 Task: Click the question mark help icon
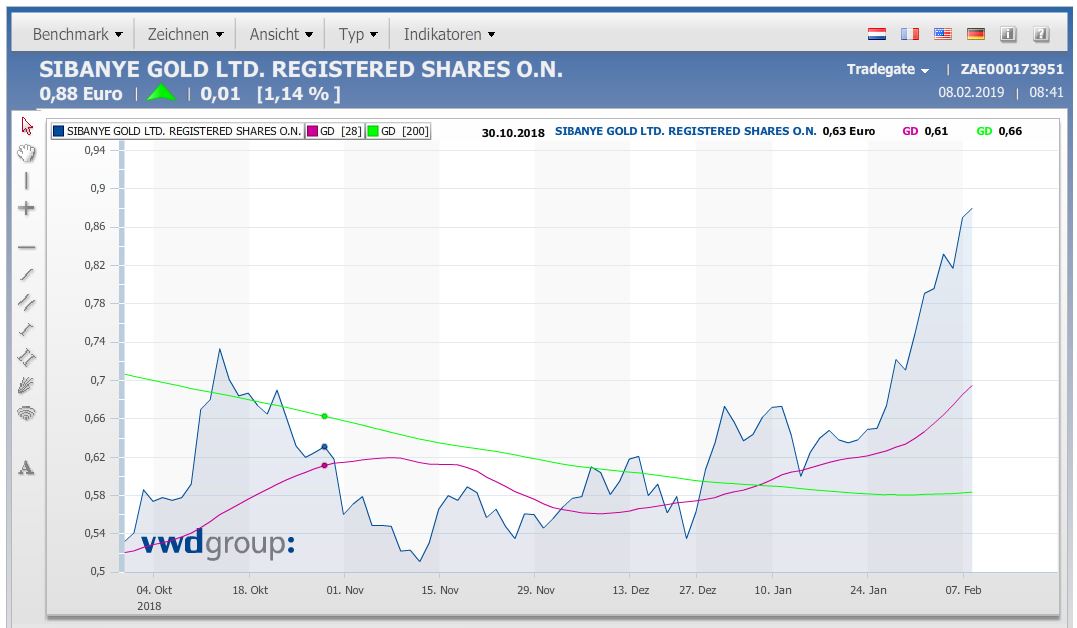tap(1041, 34)
